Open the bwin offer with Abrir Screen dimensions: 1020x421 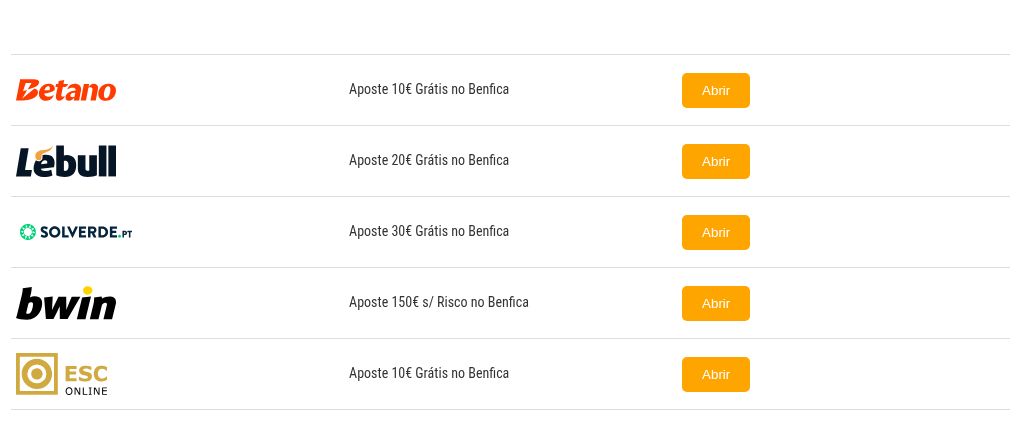click(715, 303)
